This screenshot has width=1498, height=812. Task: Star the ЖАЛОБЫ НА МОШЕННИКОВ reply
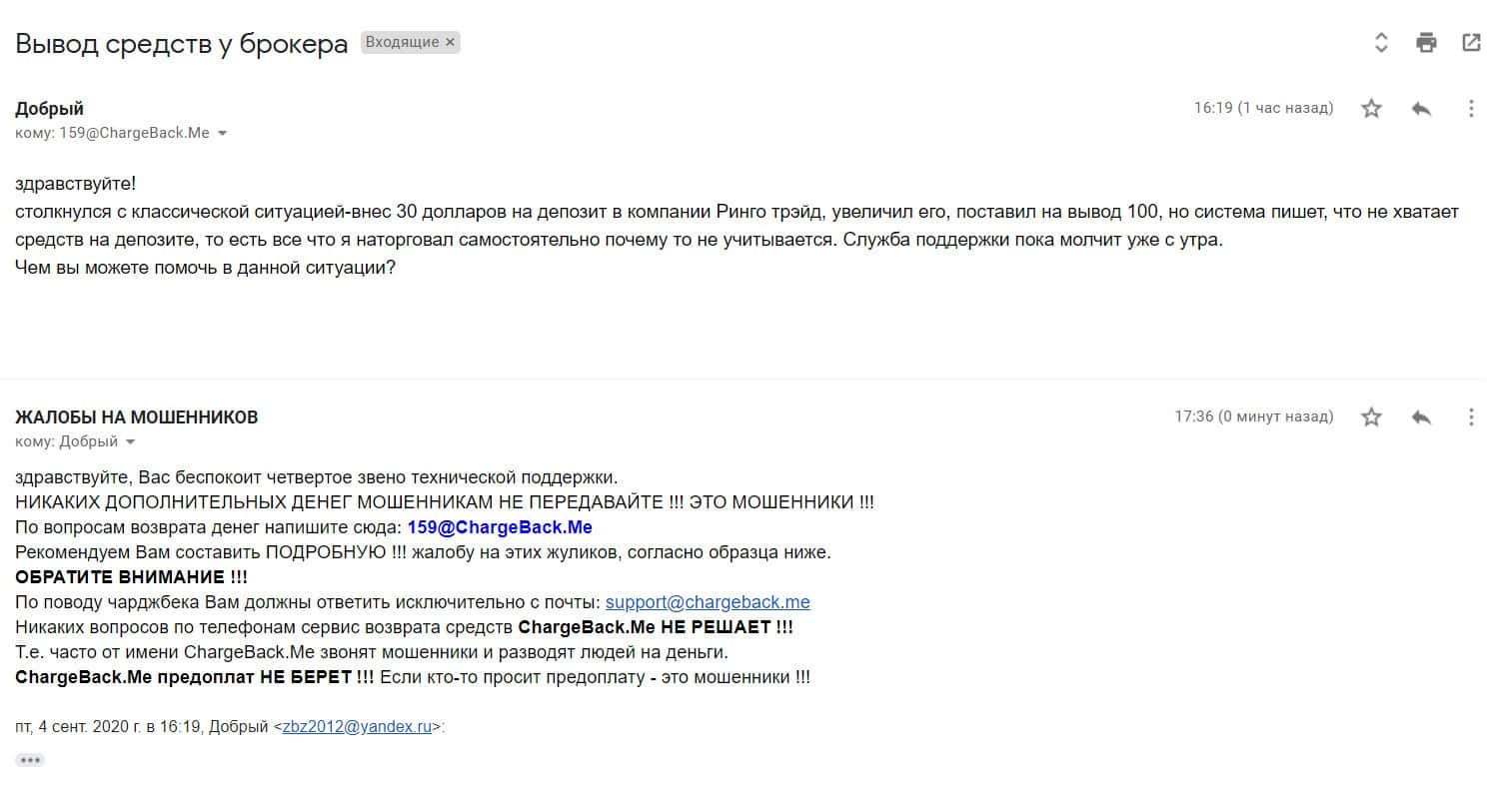pos(1371,416)
